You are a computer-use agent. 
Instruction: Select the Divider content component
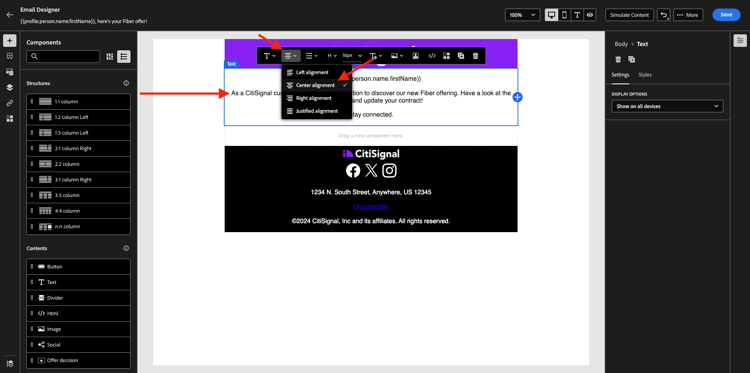pos(78,298)
